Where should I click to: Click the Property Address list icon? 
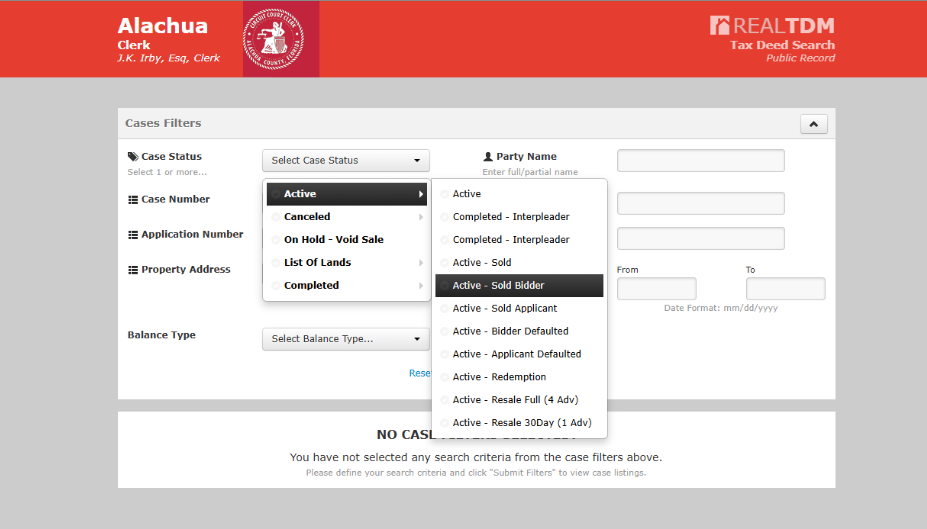coord(132,270)
